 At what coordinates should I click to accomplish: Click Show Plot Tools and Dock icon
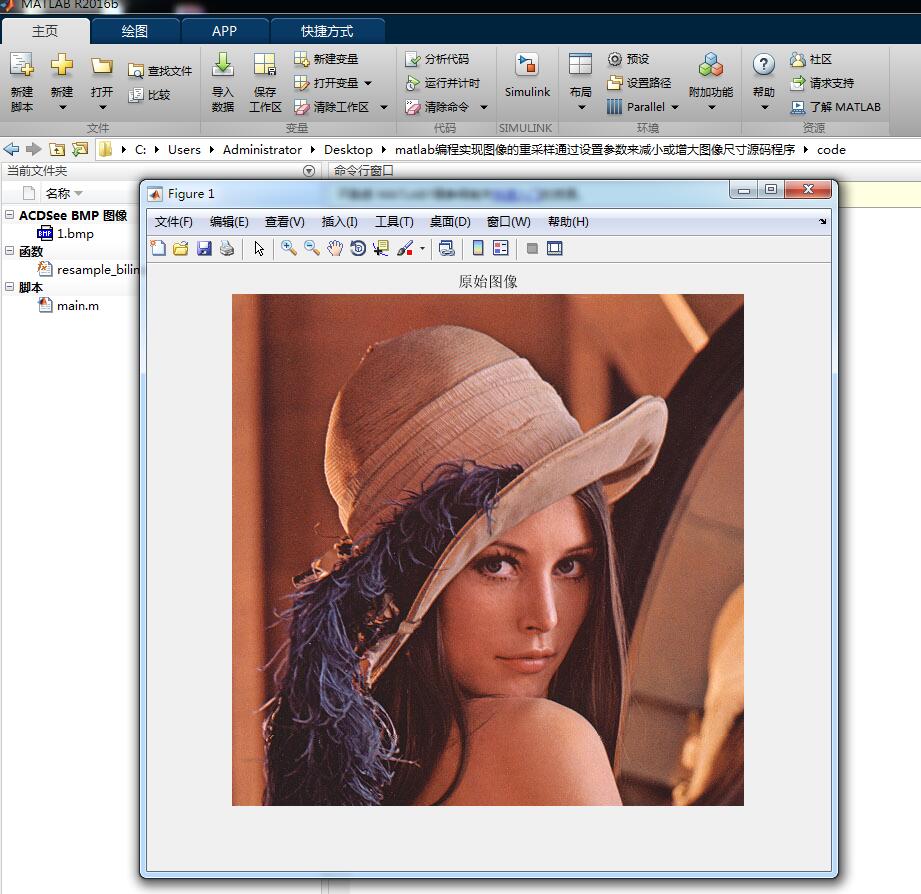point(554,248)
